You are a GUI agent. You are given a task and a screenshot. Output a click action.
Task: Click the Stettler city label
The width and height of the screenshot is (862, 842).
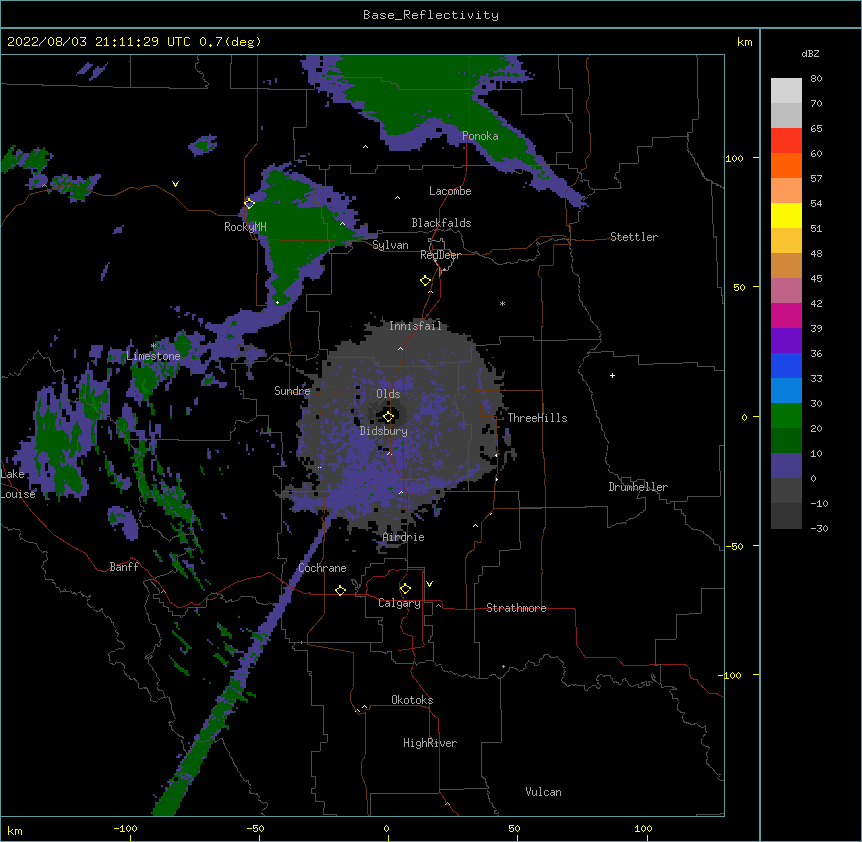pos(634,237)
